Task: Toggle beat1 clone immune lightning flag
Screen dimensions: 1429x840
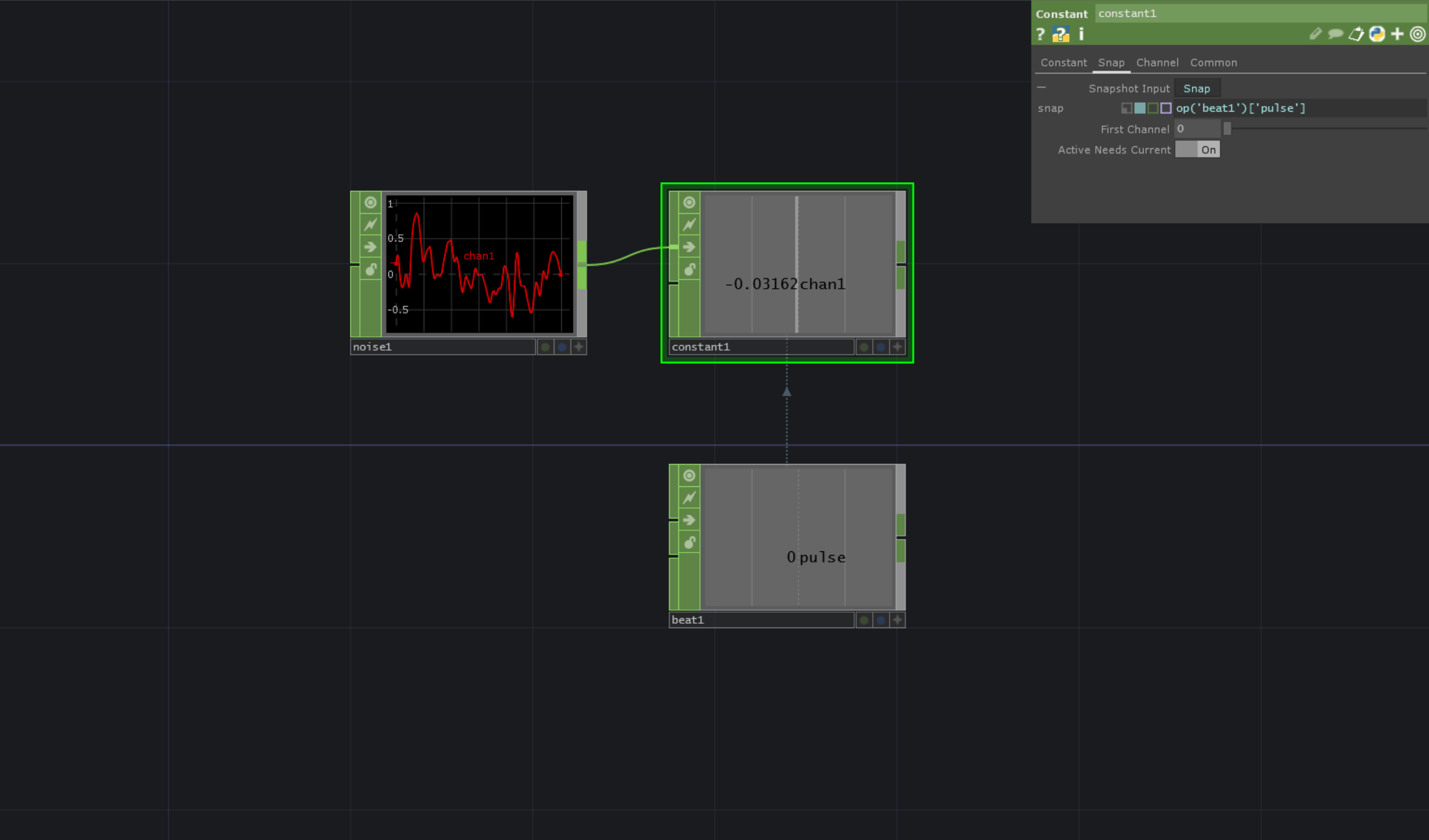Action: (689, 498)
